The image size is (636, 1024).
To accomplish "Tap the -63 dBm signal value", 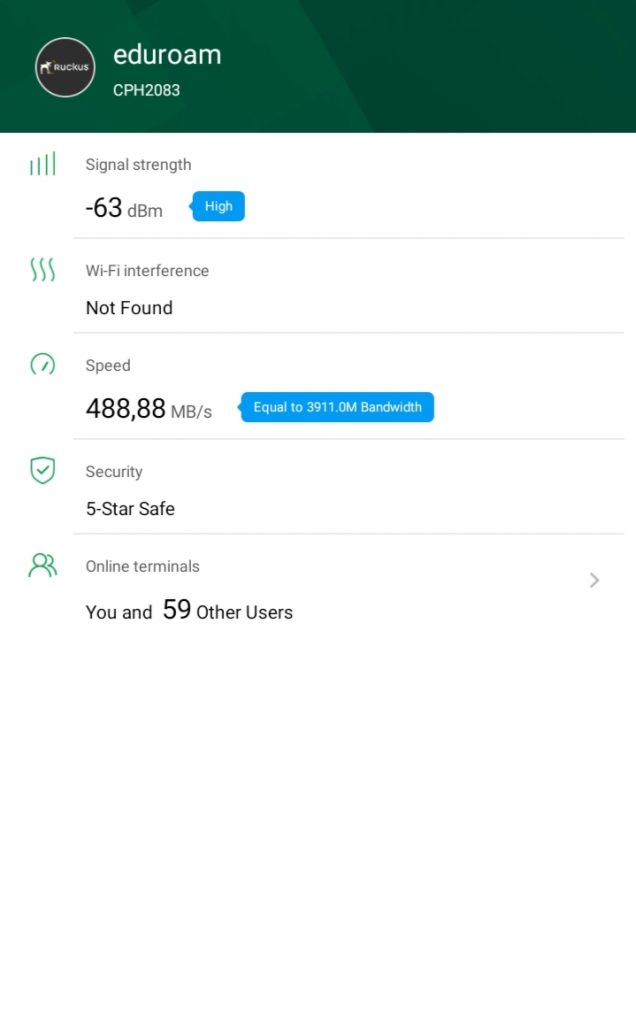I will tap(124, 209).
